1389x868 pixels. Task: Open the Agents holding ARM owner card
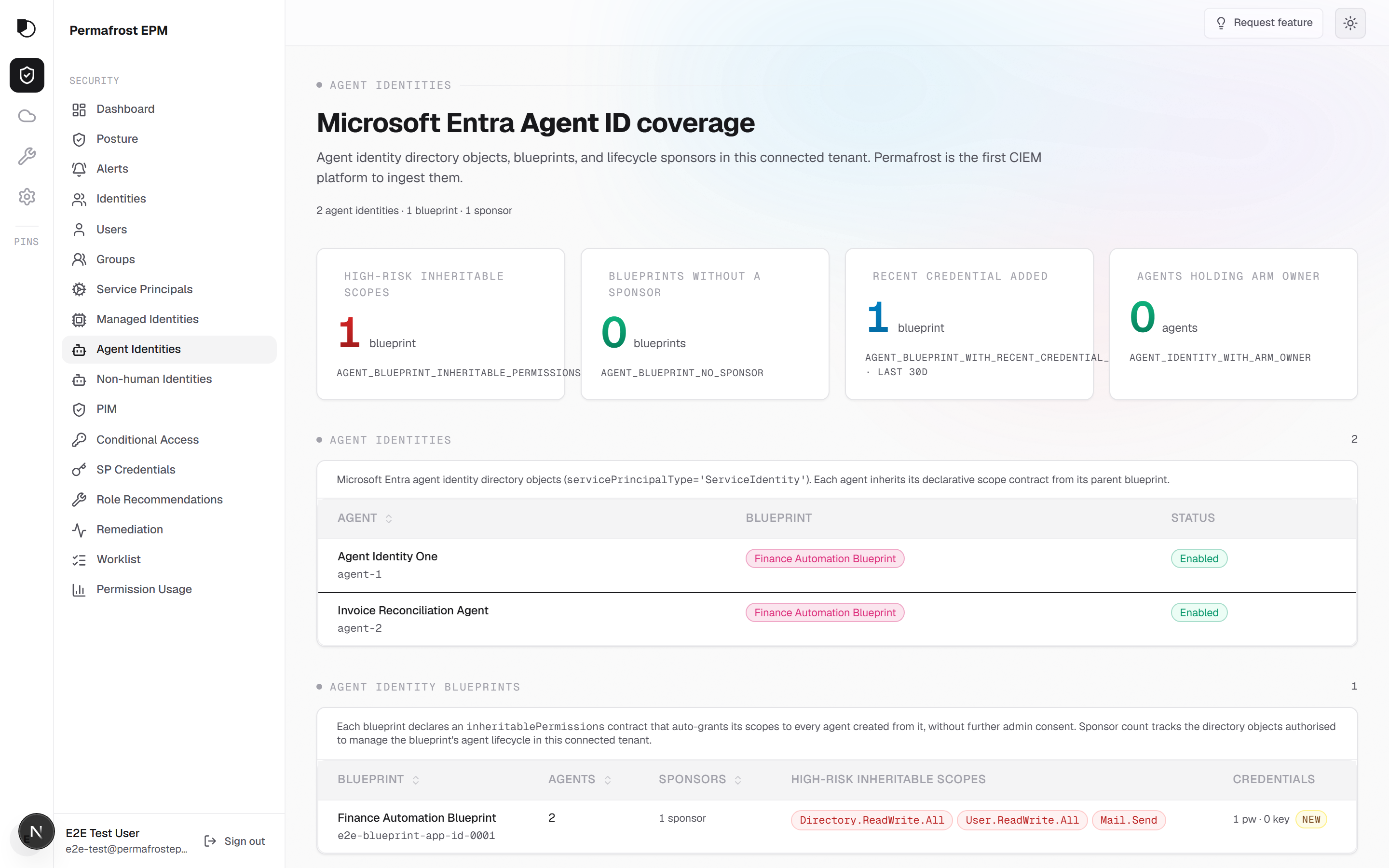click(1233, 324)
